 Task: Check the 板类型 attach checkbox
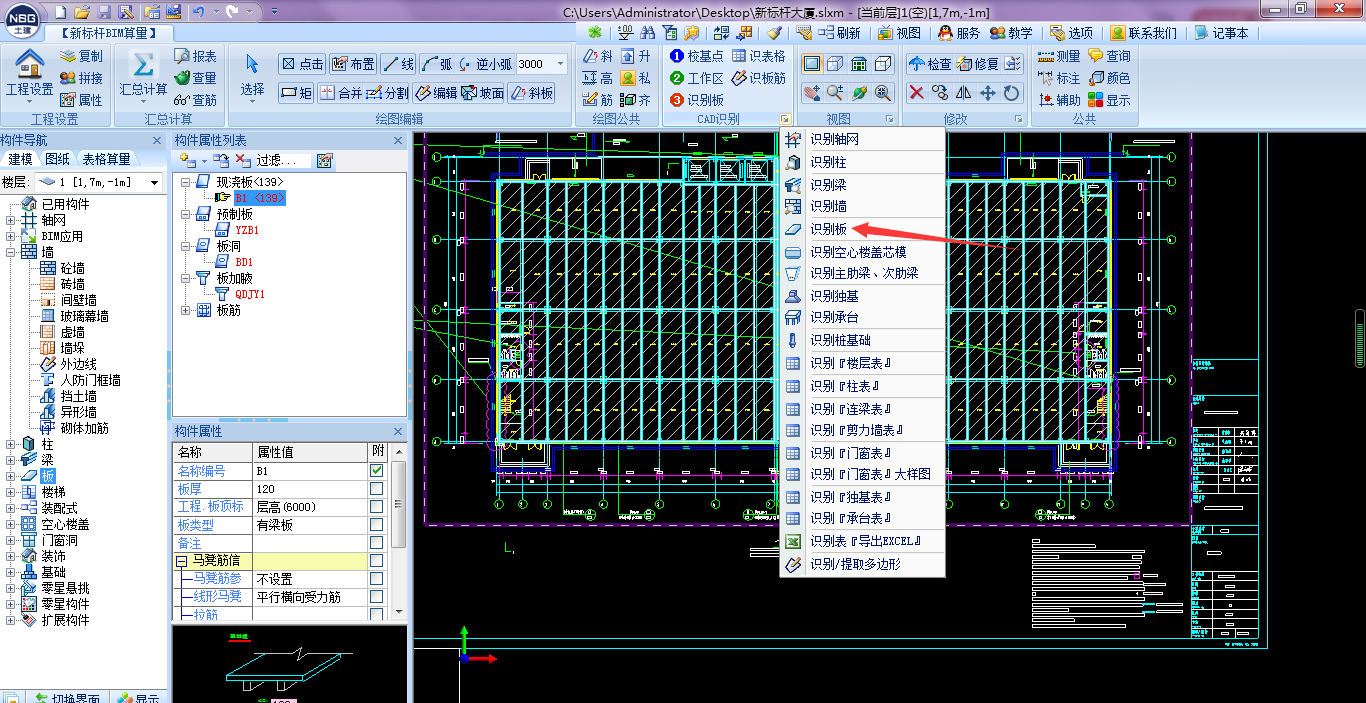377,525
